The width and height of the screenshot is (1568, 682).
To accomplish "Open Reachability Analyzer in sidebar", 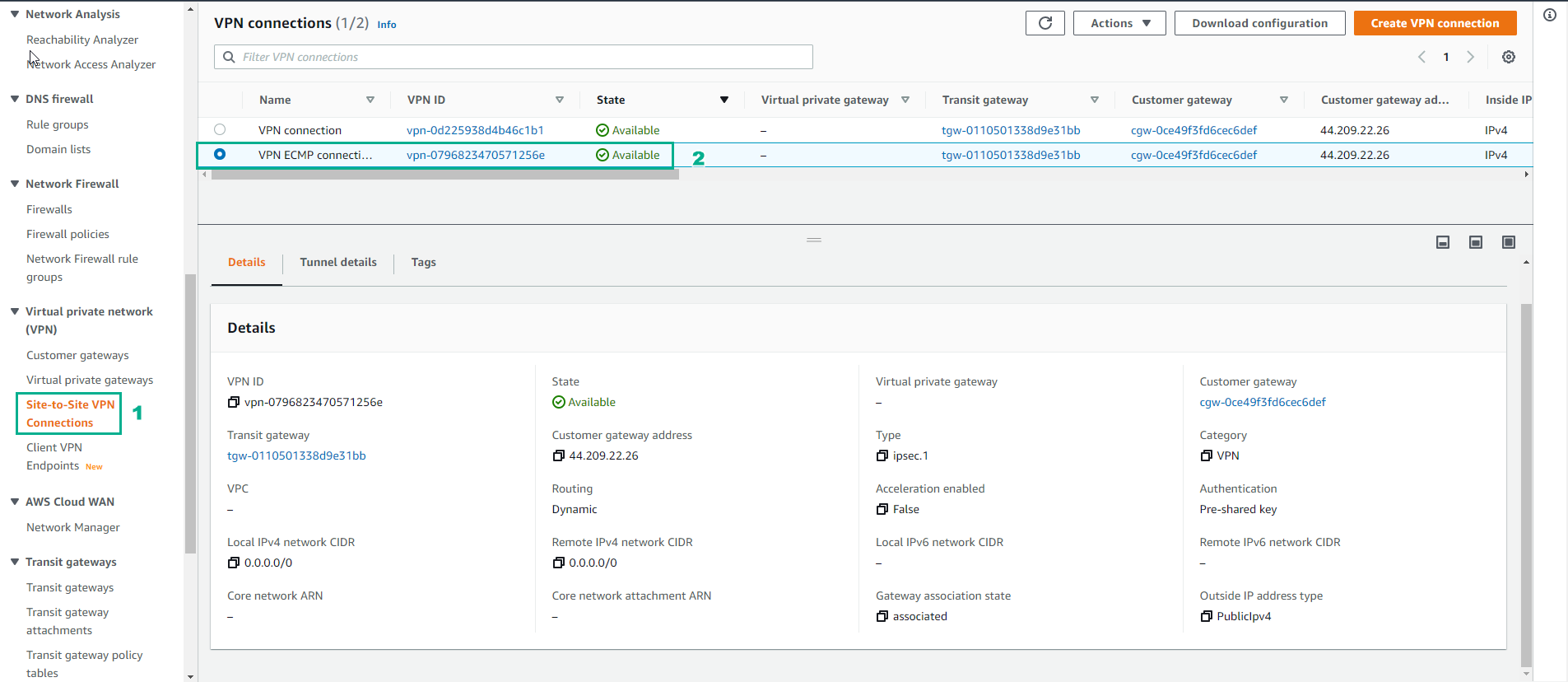I will (82, 40).
